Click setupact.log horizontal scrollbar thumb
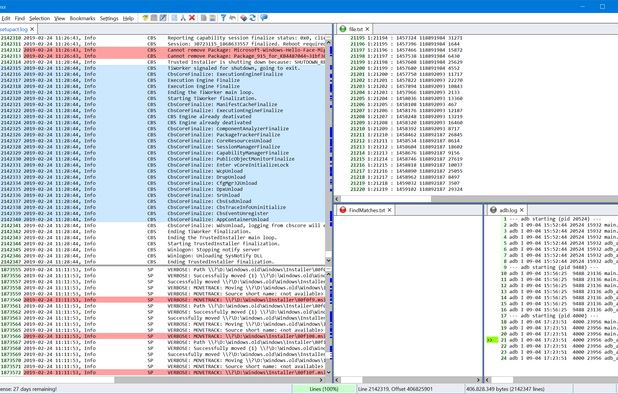618x394 pixels. [57, 380]
